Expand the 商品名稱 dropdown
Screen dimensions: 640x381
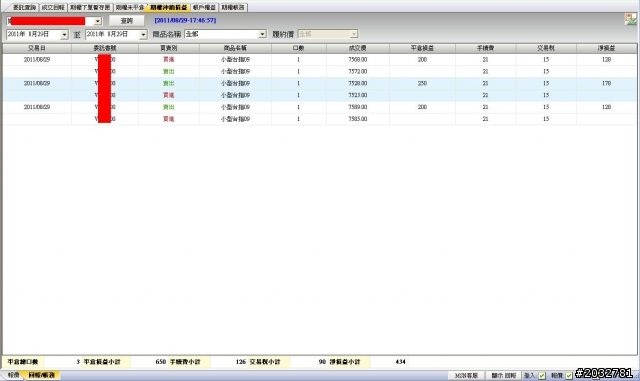[262, 34]
